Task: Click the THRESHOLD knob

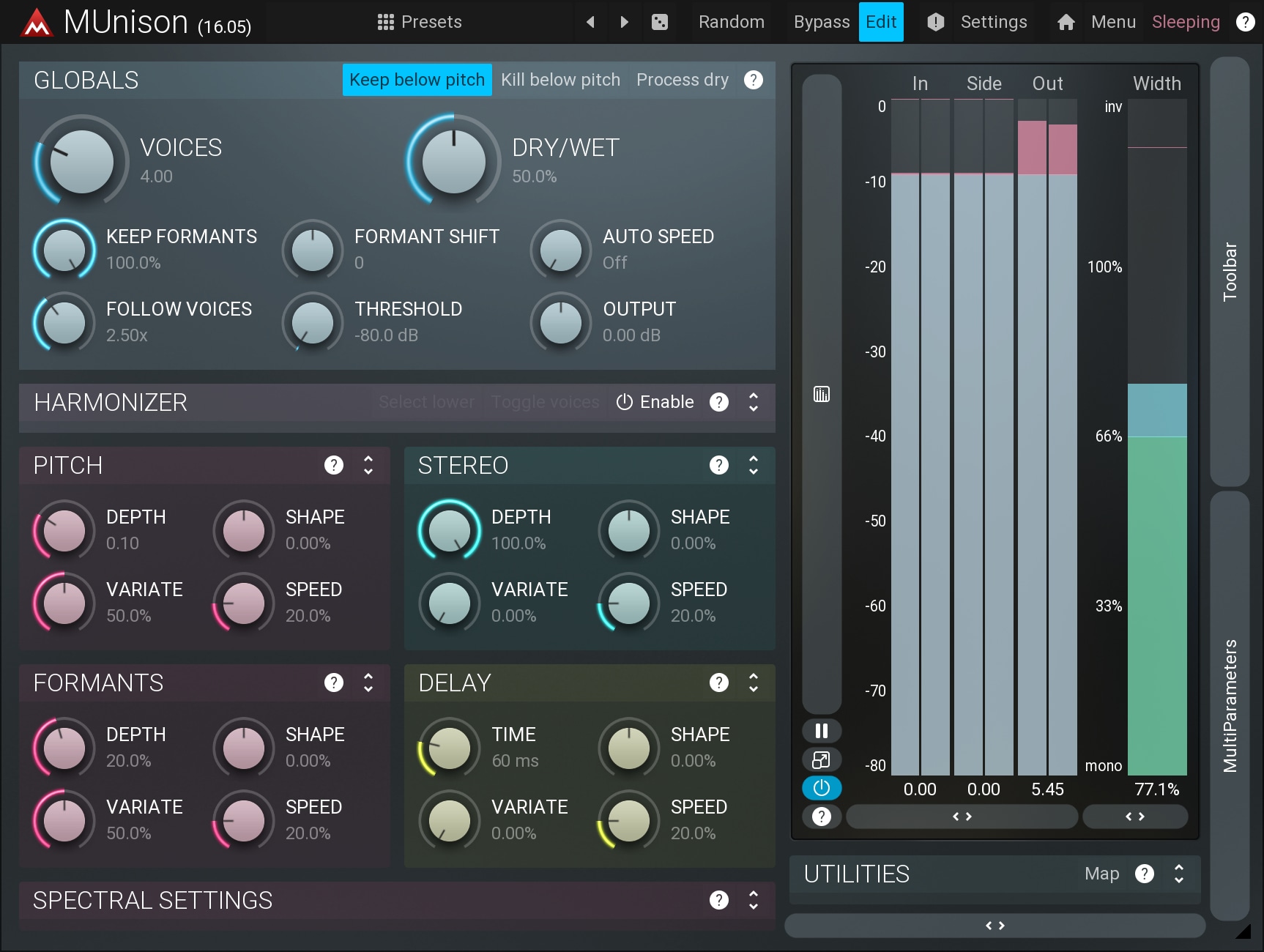Action: click(313, 323)
